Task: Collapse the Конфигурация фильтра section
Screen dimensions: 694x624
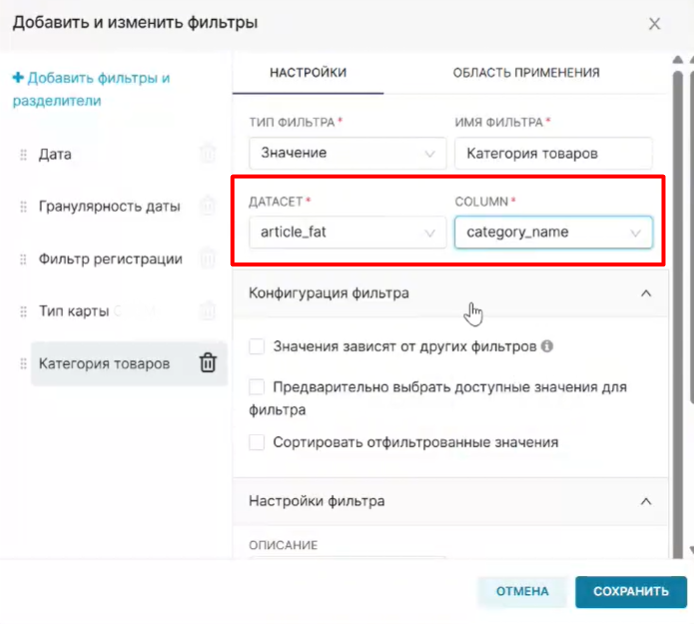Action: tap(646, 293)
